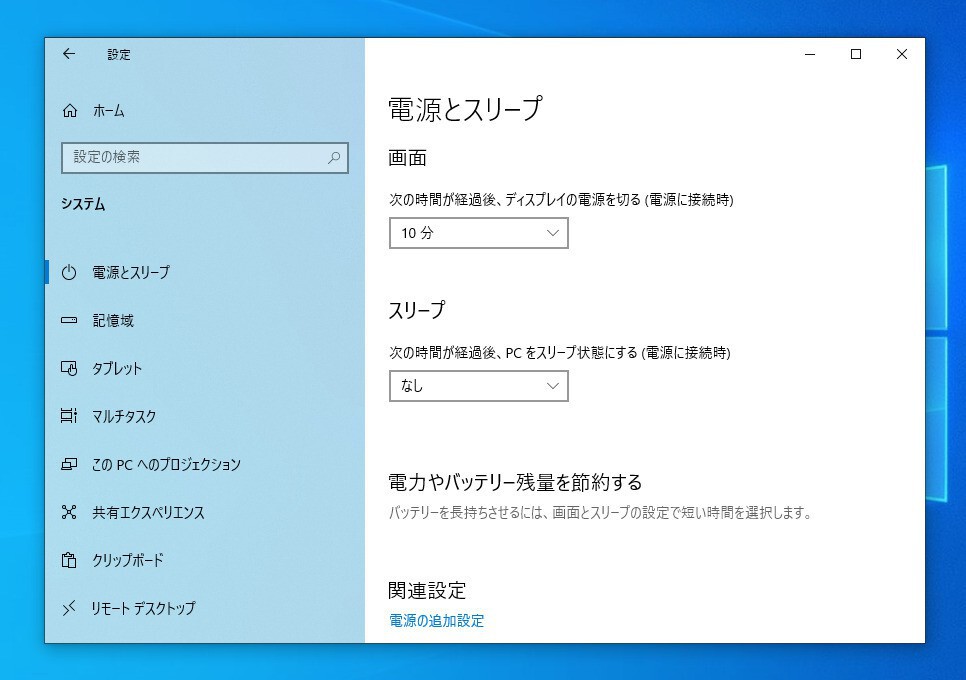Open the sleep time dropdown showing なし
The image size is (966, 680).
pos(479,386)
